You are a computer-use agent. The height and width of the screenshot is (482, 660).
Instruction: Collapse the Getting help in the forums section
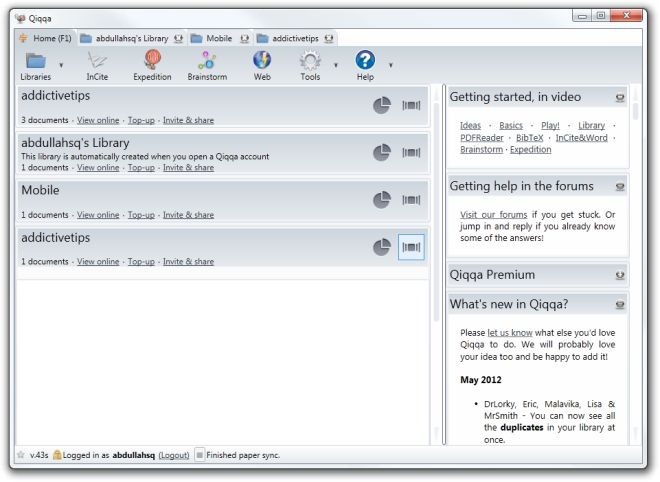tap(620, 187)
